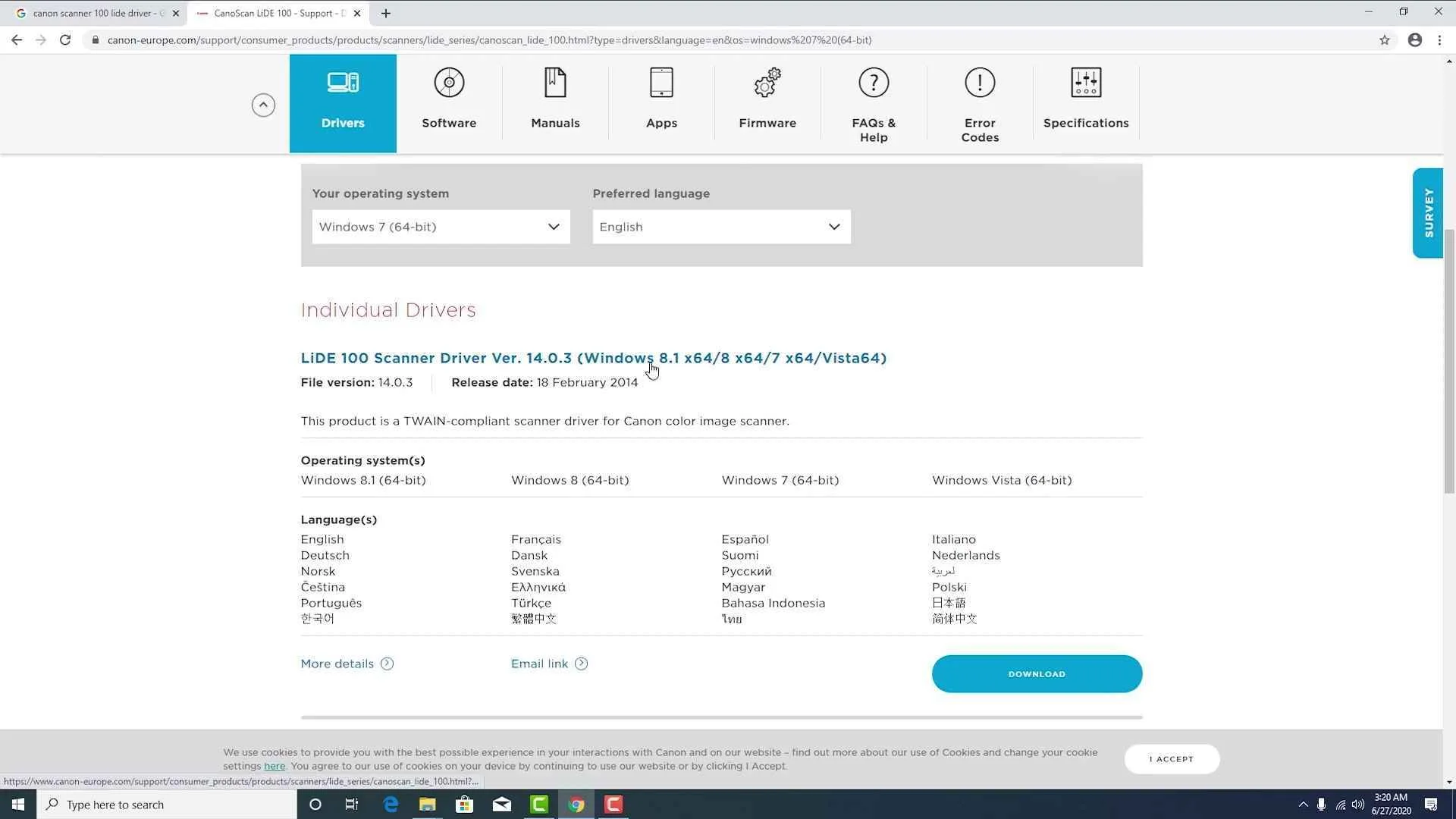Open the Software tab
1456x819 pixels.
tap(449, 103)
